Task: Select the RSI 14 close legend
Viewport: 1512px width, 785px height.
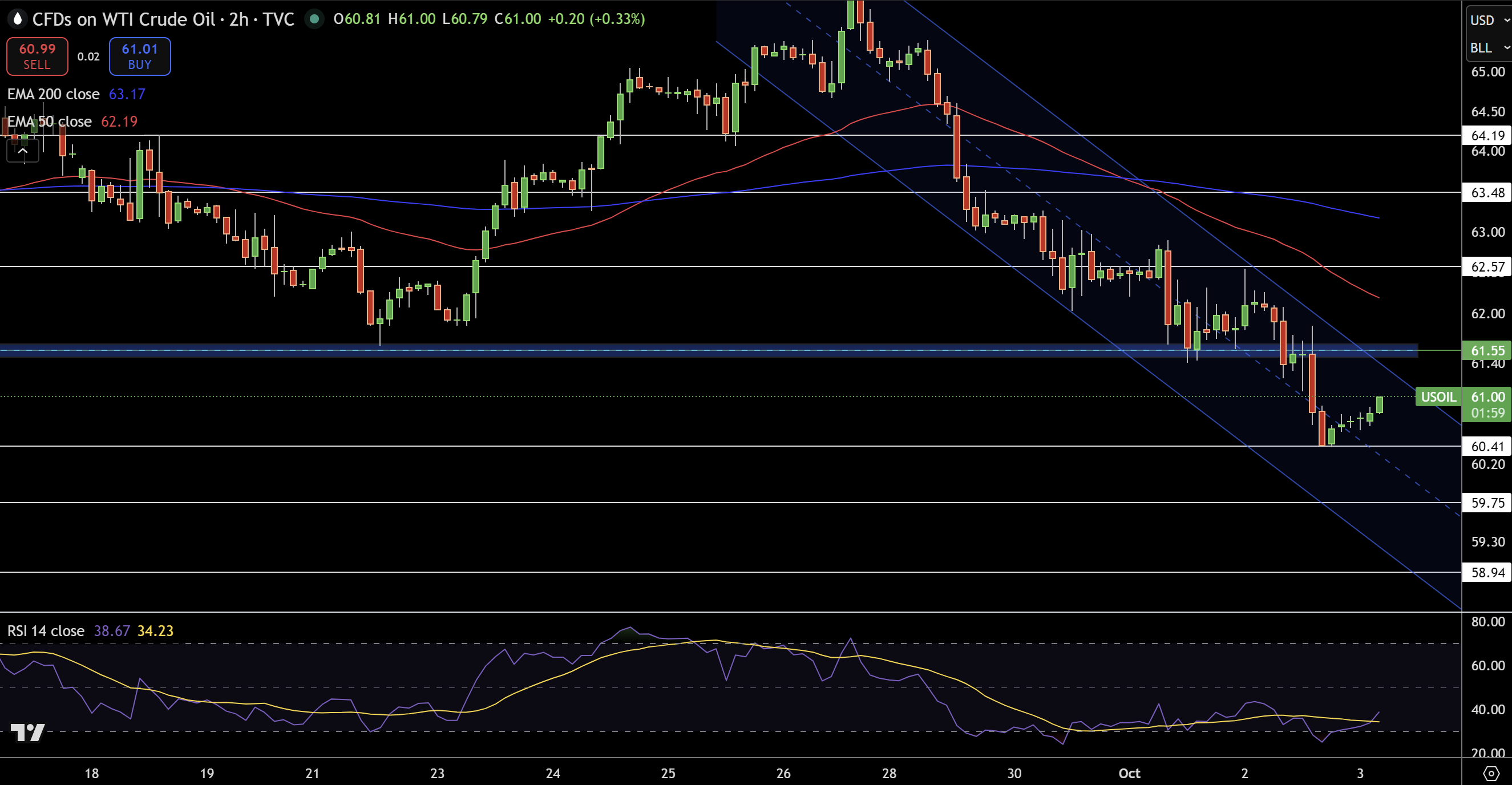Action: 46,631
